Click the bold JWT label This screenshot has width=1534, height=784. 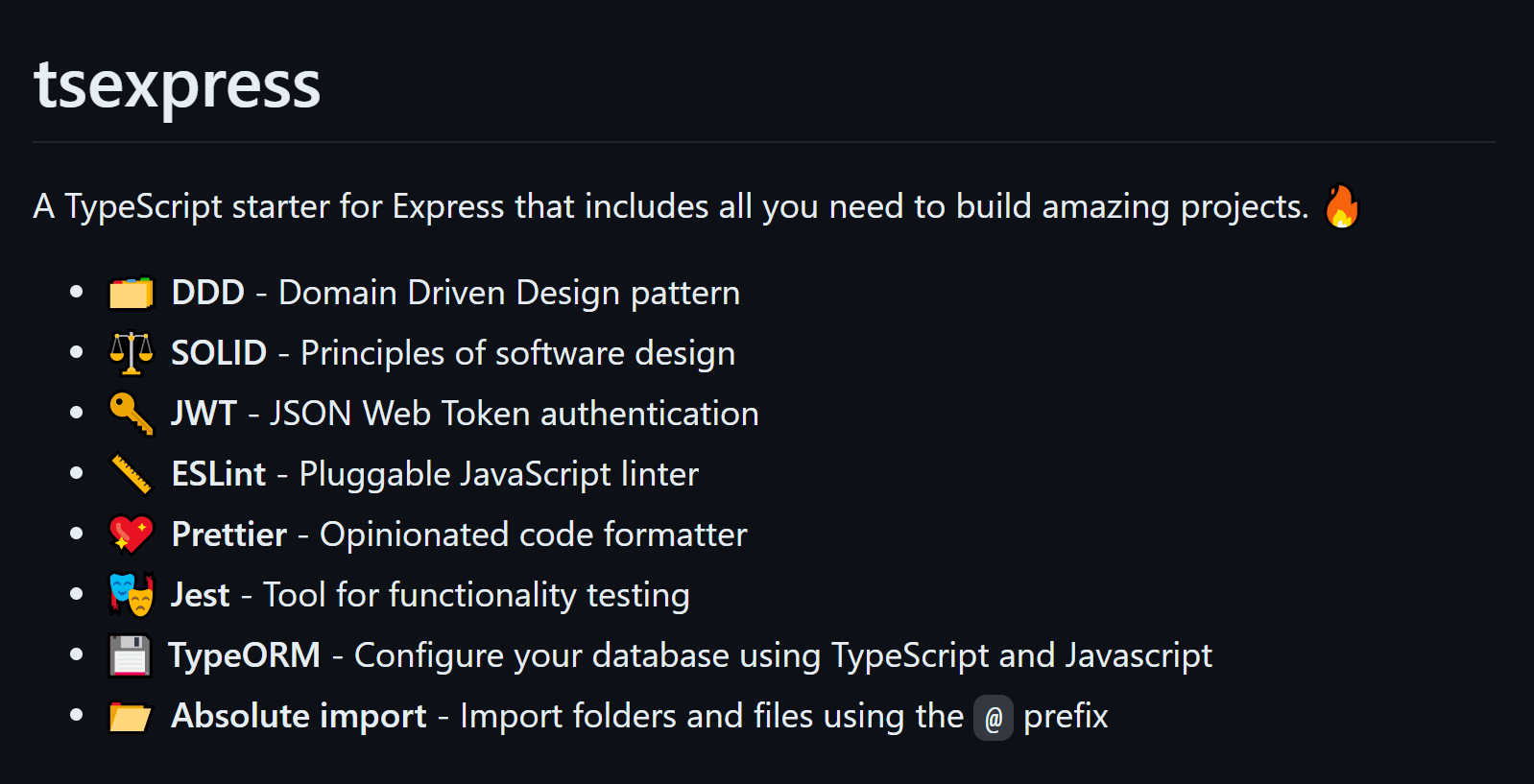tap(204, 414)
